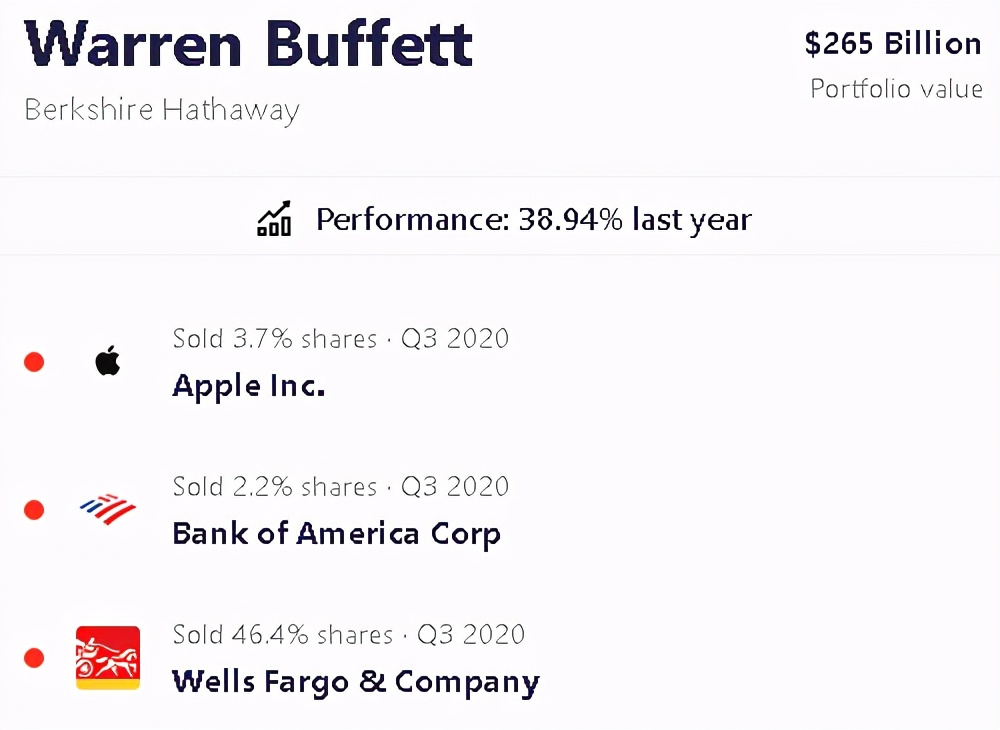Viewport: 1000px width, 730px height.
Task: Click Sold 46.4% shares Q3 2020
Action: click(348, 634)
